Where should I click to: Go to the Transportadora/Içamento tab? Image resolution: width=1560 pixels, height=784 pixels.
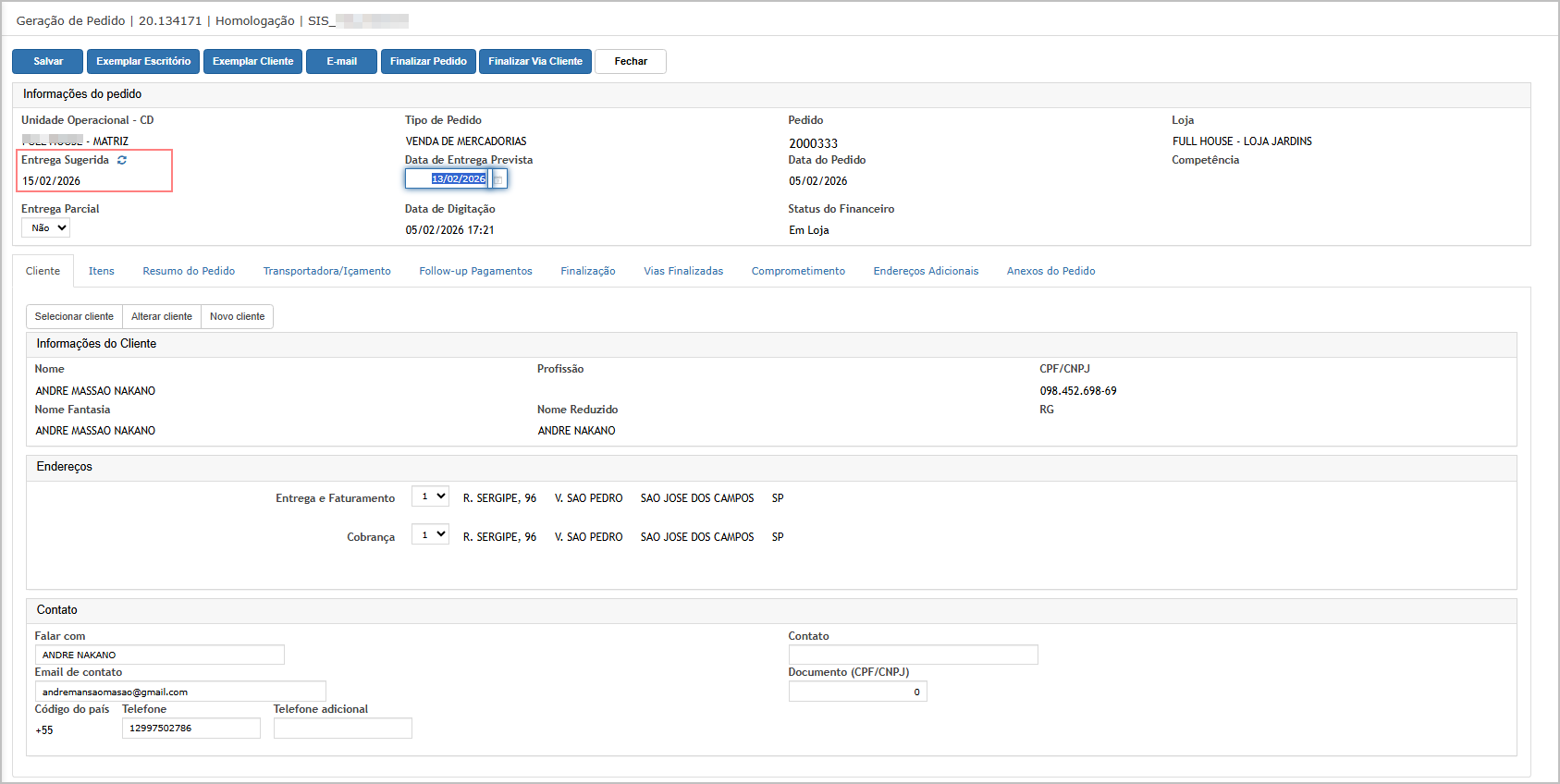(x=326, y=271)
